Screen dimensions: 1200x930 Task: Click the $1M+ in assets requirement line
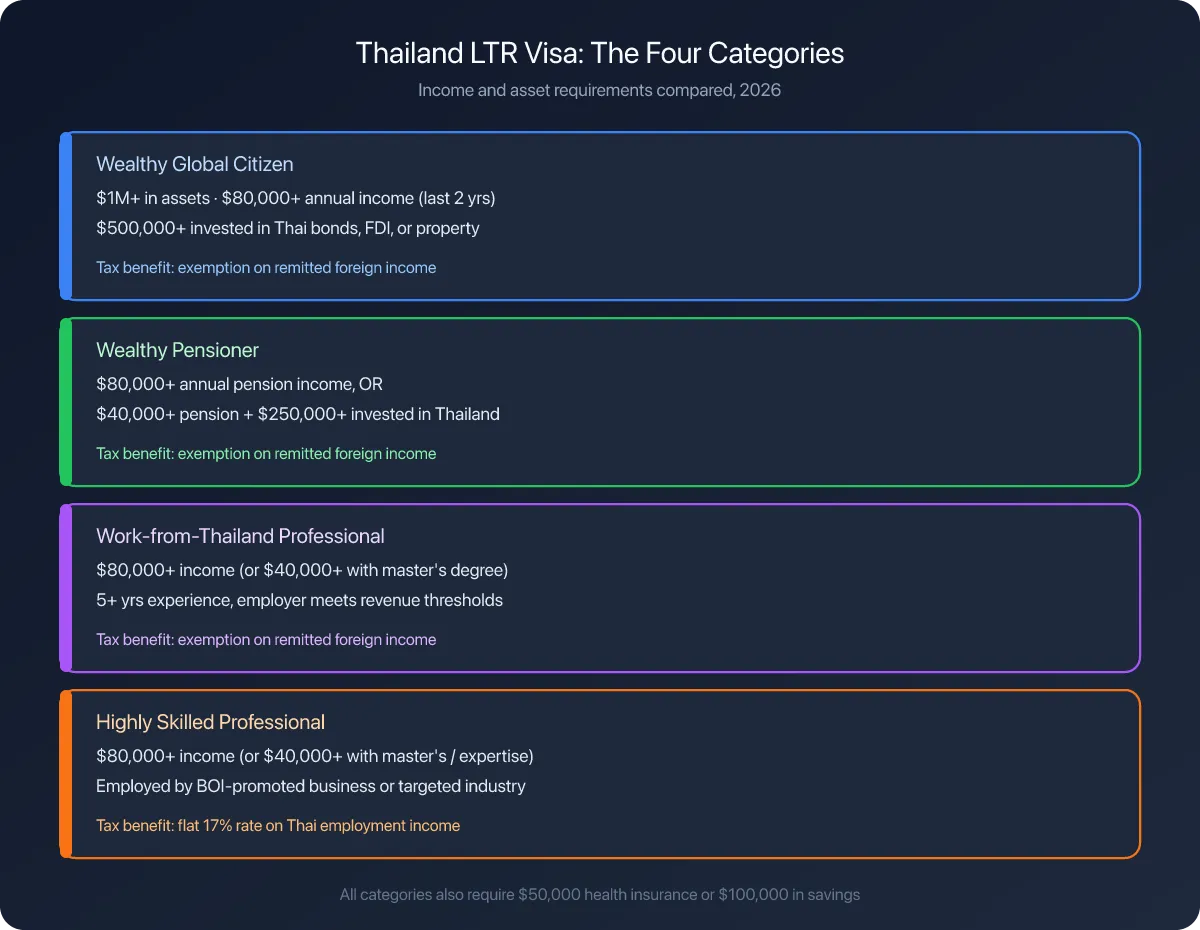[x=296, y=198]
